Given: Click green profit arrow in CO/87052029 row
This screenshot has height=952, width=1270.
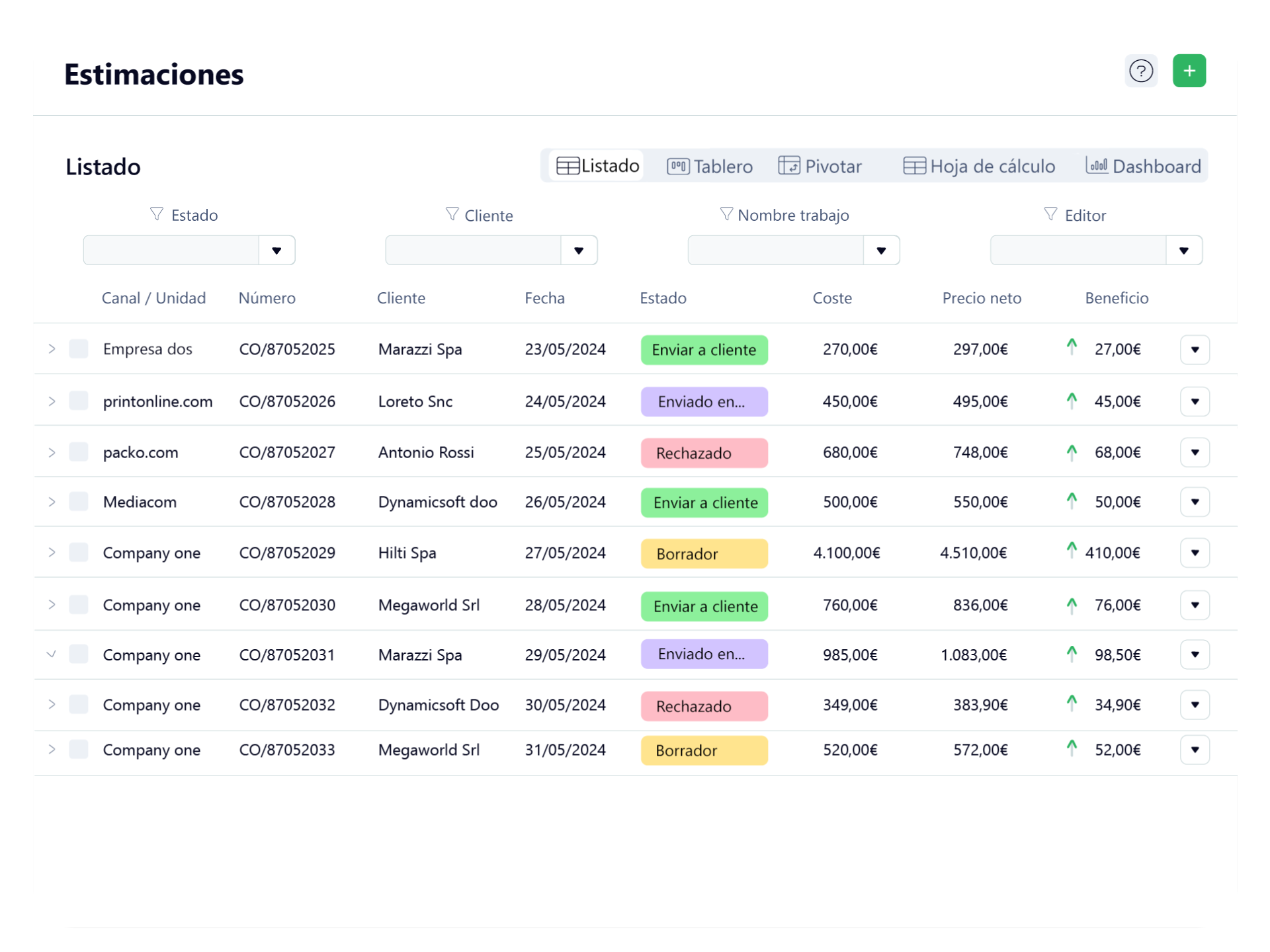Looking at the screenshot, I should pyautogui.click(x=1072, y=550).
